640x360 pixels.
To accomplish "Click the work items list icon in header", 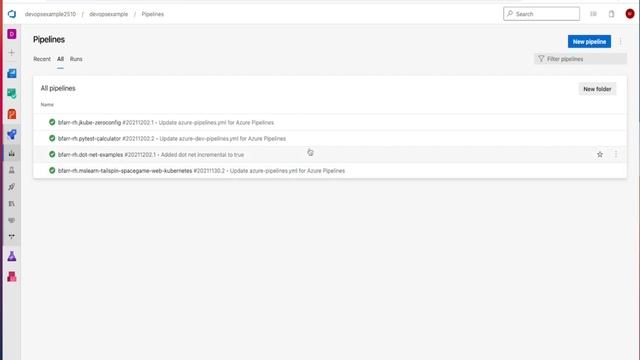I will tap(593, 14).
